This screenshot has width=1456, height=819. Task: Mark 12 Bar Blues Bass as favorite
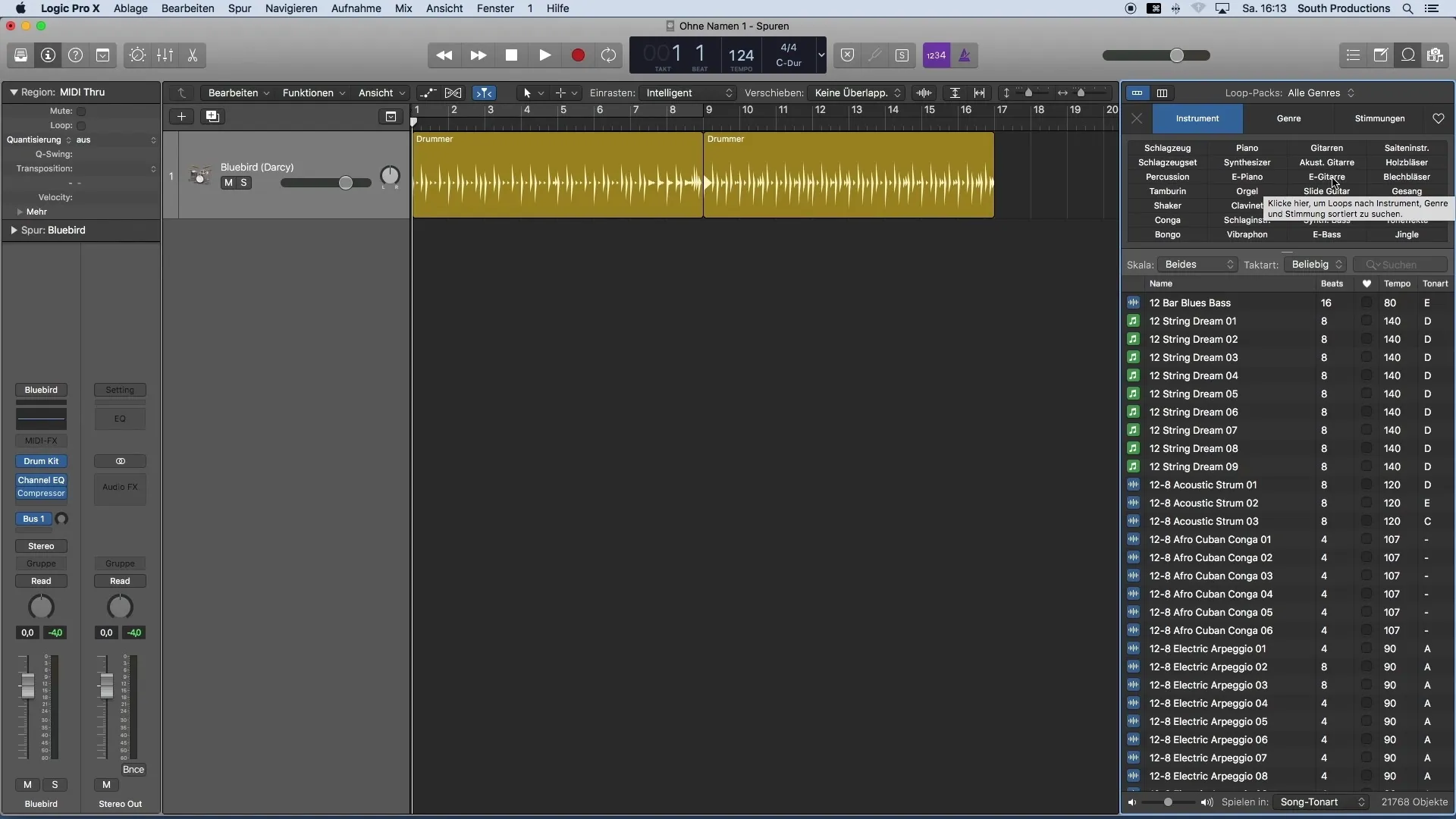1367,303
